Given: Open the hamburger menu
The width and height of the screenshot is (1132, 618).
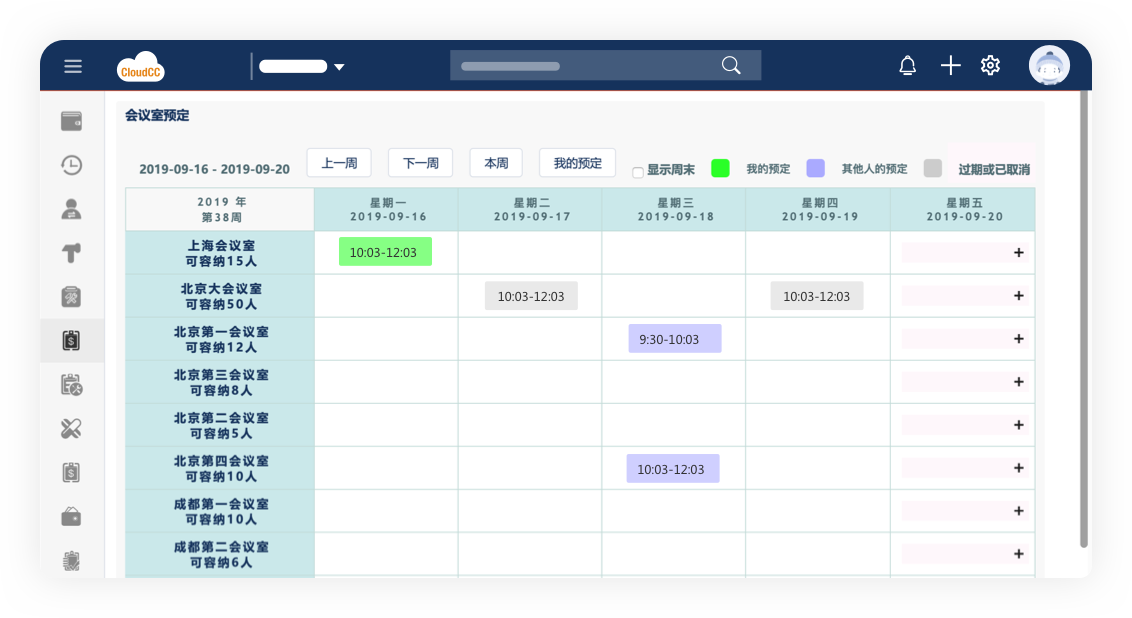Looking at the screenshot, I should tap(73, 66).
